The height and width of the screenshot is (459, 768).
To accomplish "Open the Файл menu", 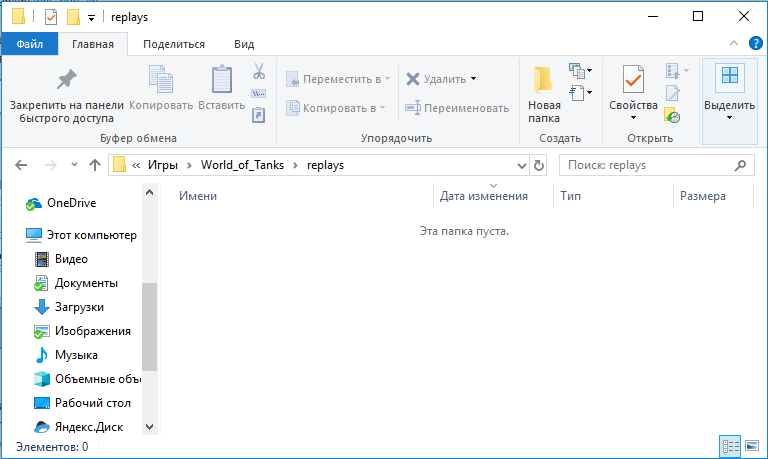I will pyautogui.click(x=29, y=44).
